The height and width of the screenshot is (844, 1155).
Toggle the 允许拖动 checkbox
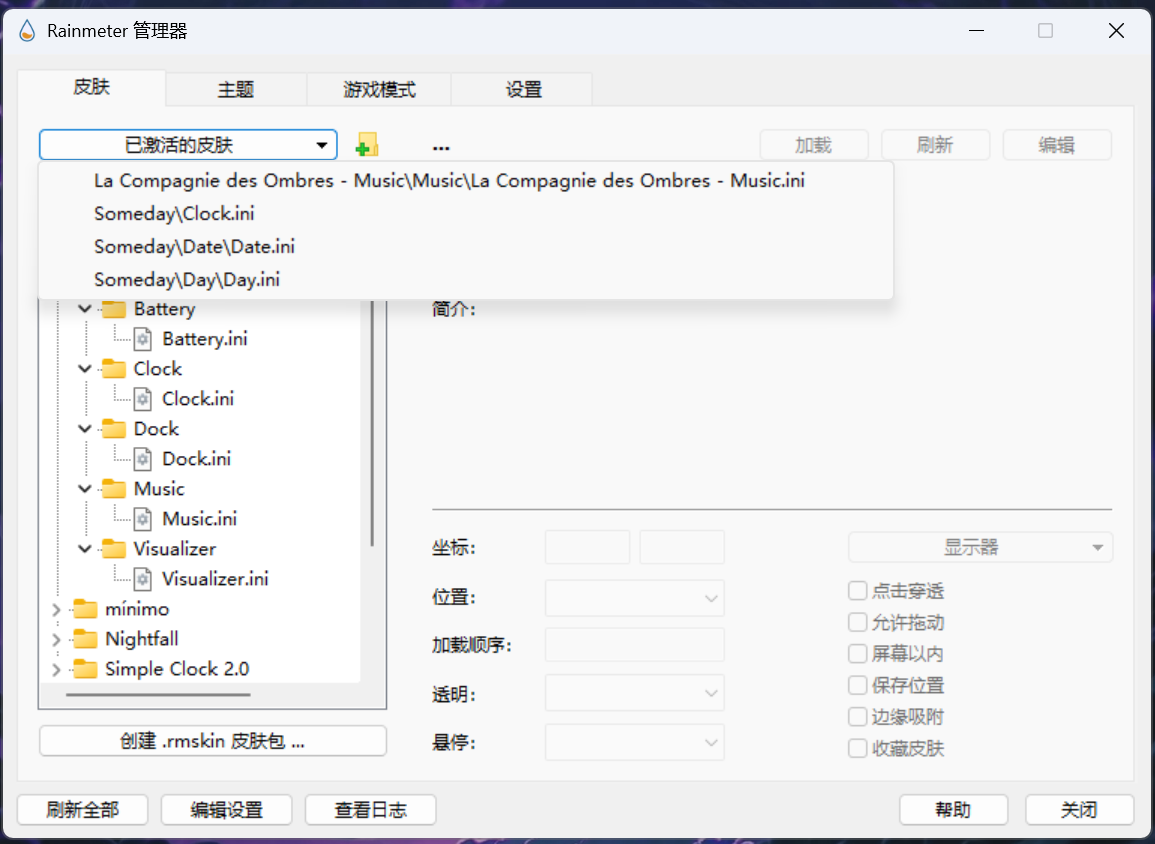click(x=857, y=622)
